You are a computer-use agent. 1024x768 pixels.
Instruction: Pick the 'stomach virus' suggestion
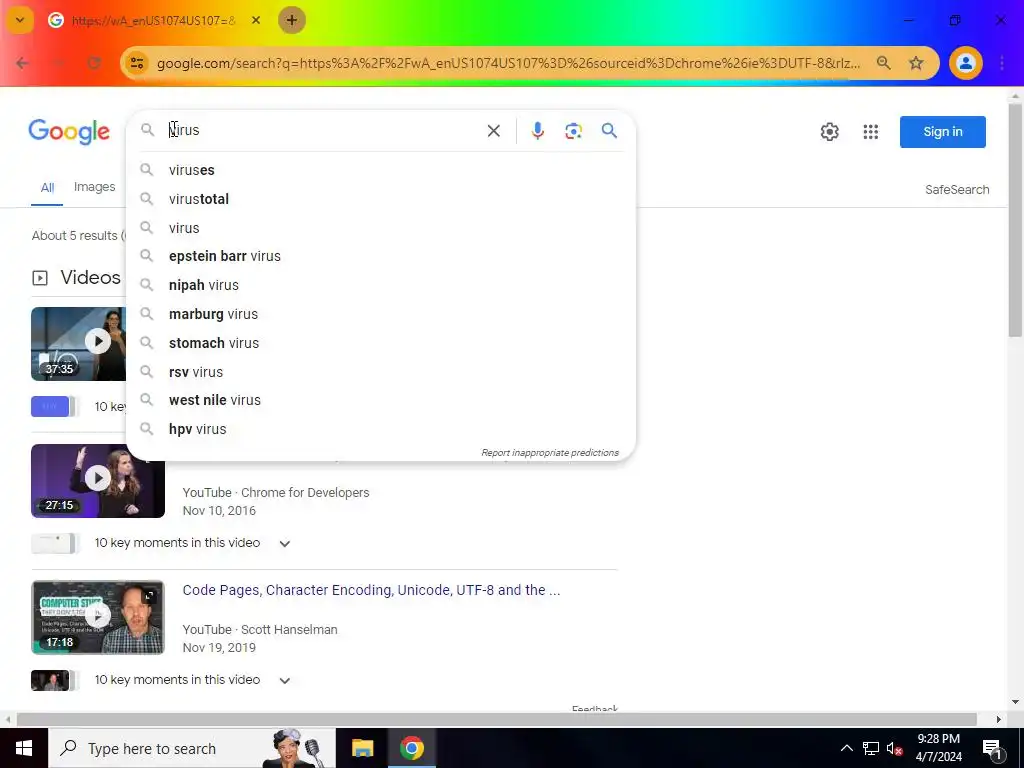[381, 343]
